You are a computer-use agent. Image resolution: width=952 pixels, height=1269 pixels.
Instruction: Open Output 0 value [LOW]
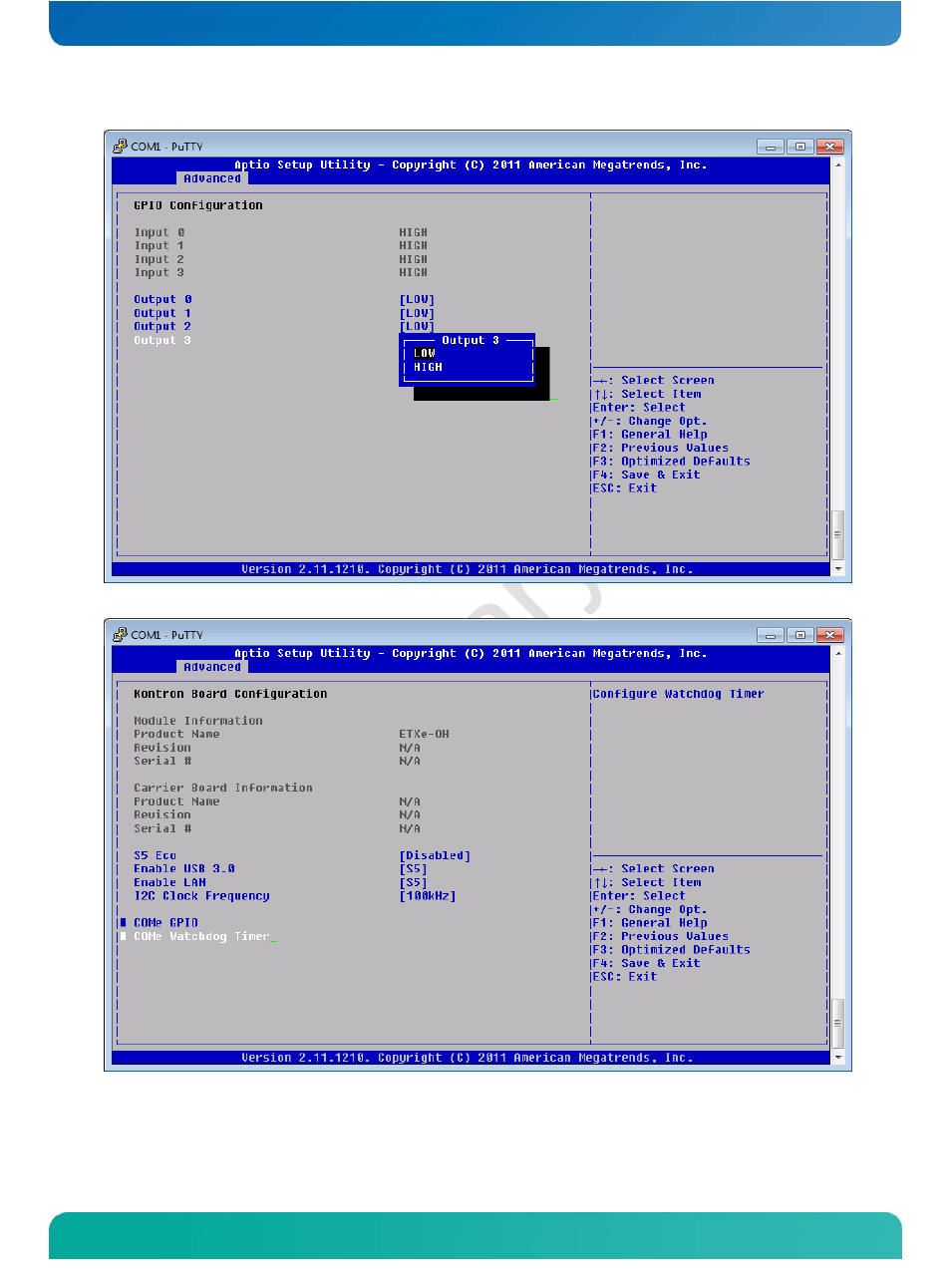point(417,299)
